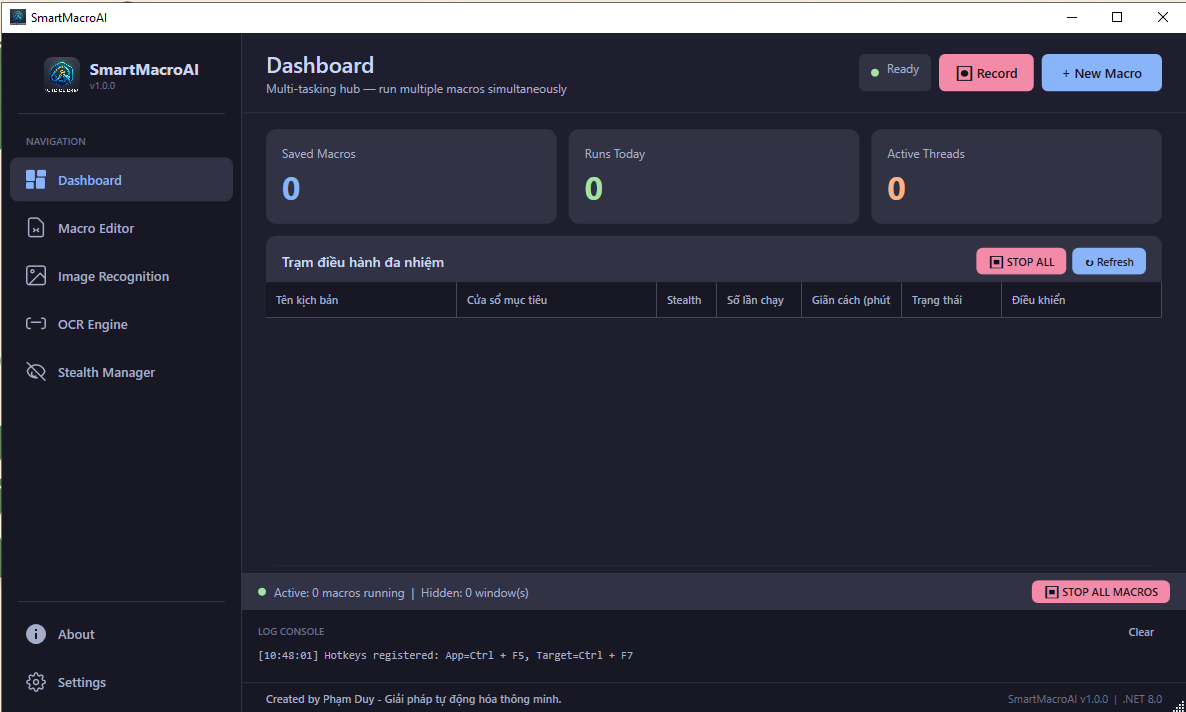Click the SmartMacroAI logo in the sidebar
1186x712 pixels.
62,75
